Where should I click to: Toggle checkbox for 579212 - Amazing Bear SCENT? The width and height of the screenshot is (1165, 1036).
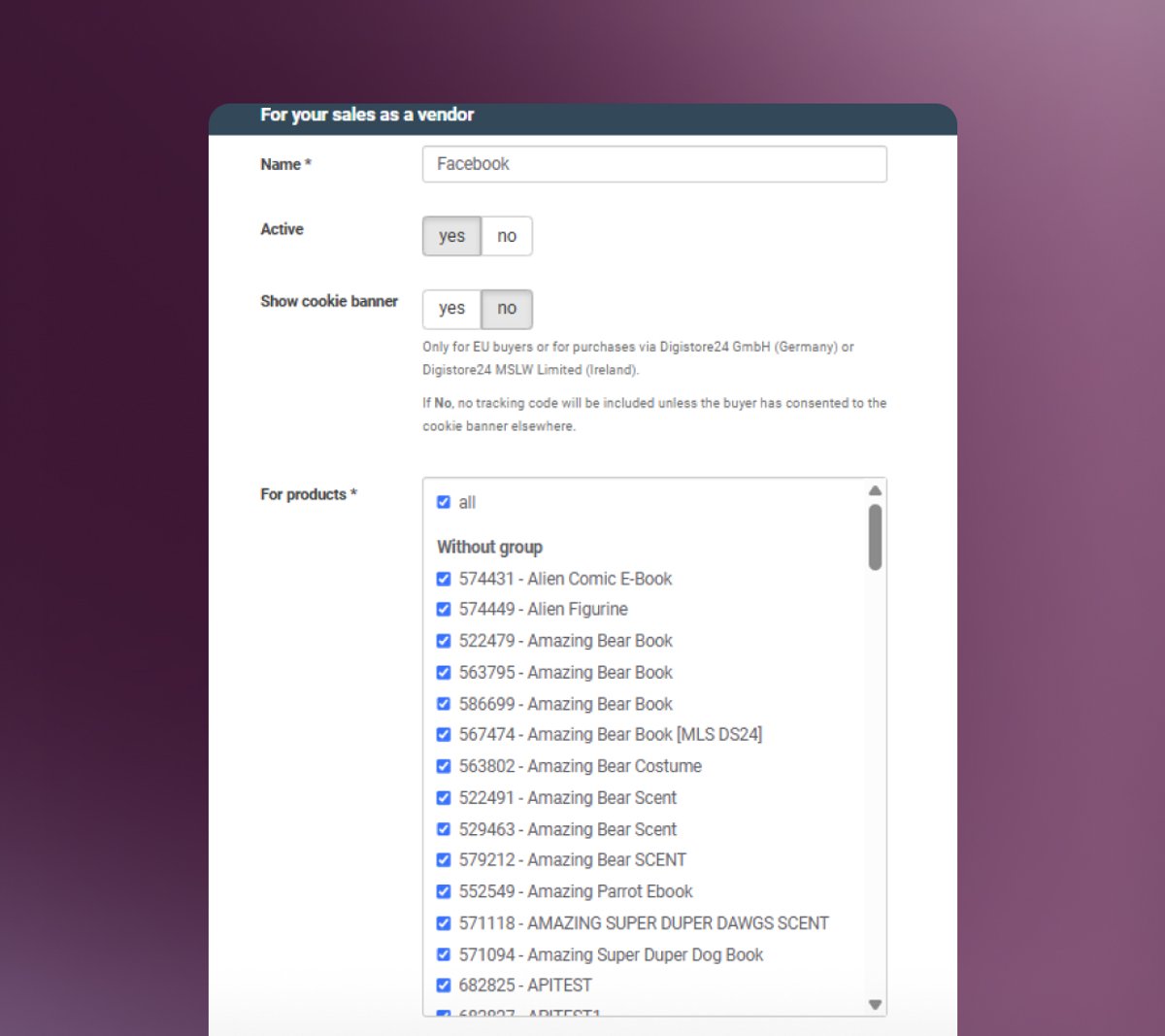tap(444, 859)
